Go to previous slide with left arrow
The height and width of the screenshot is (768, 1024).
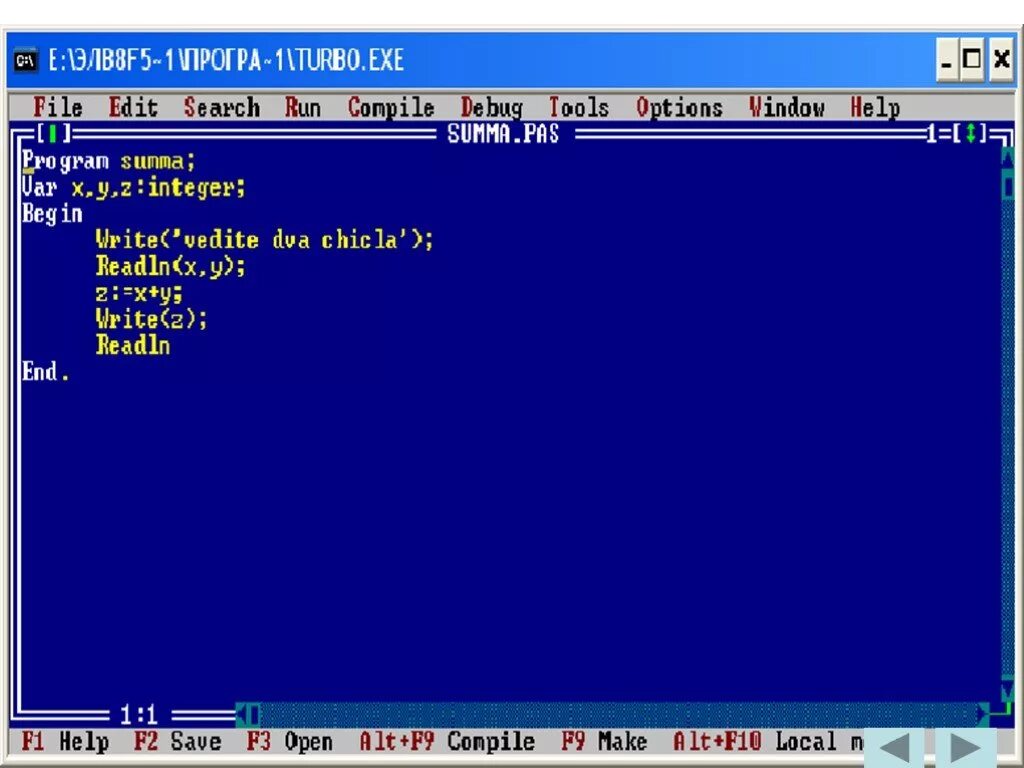coord(893,747)
